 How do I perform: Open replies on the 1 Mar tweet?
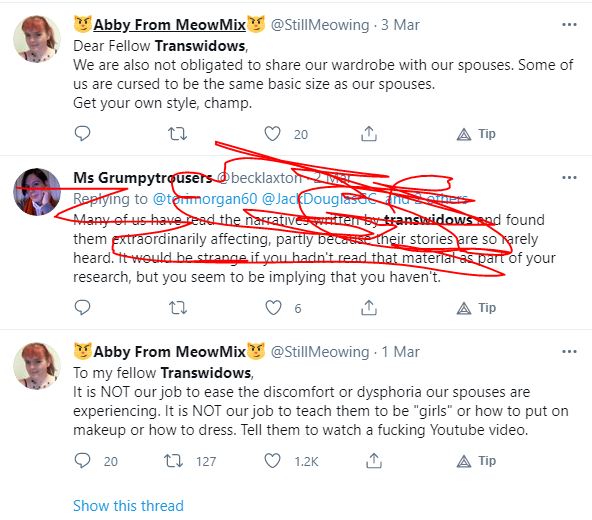pyautogui.click(x=82, y=461)
